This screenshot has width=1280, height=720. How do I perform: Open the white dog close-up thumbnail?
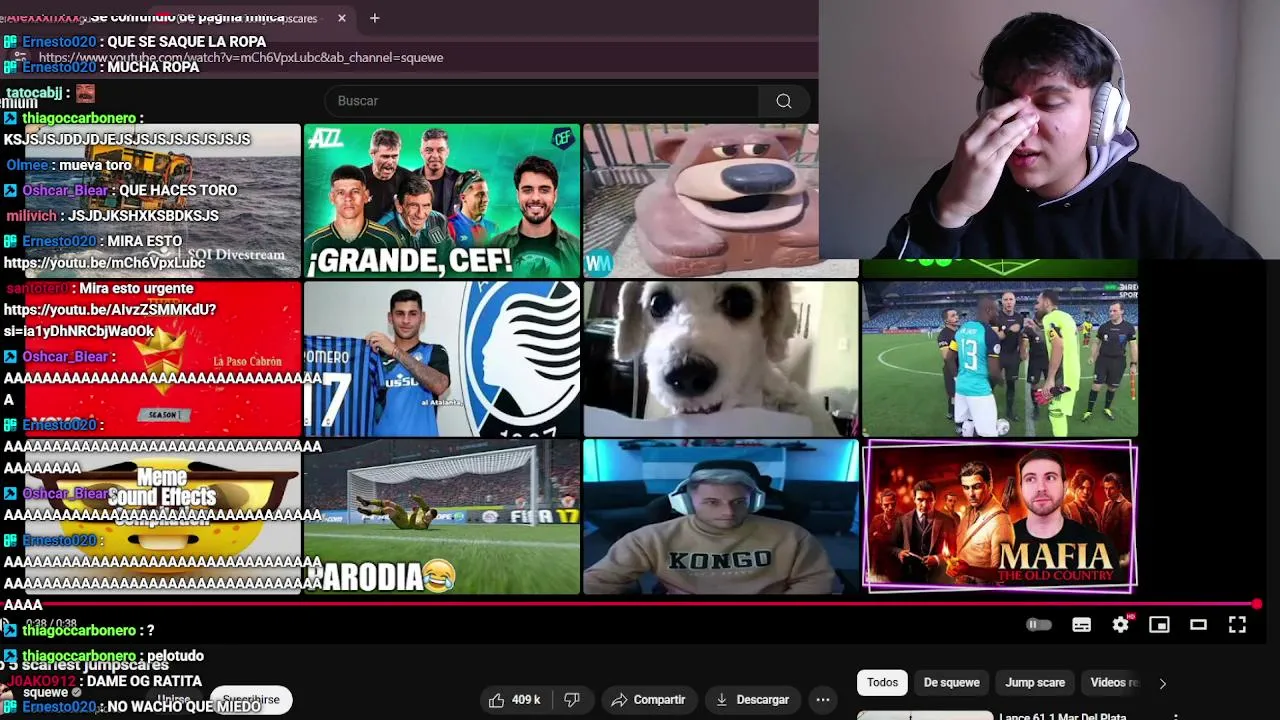pyautogui.click(x=720, y=359)
